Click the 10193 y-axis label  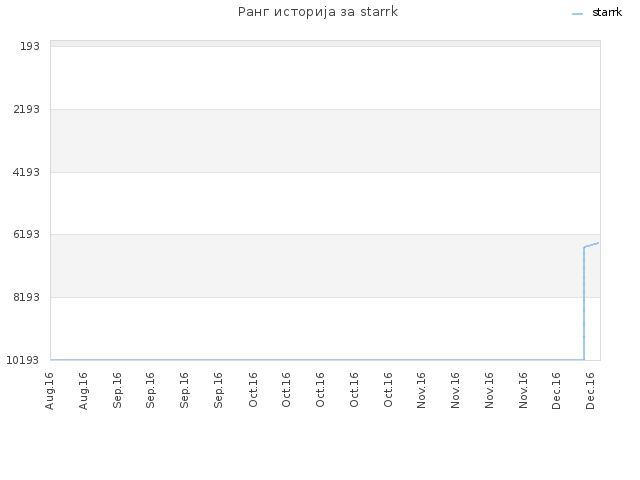pyautogui.click(x=23, y=360)
